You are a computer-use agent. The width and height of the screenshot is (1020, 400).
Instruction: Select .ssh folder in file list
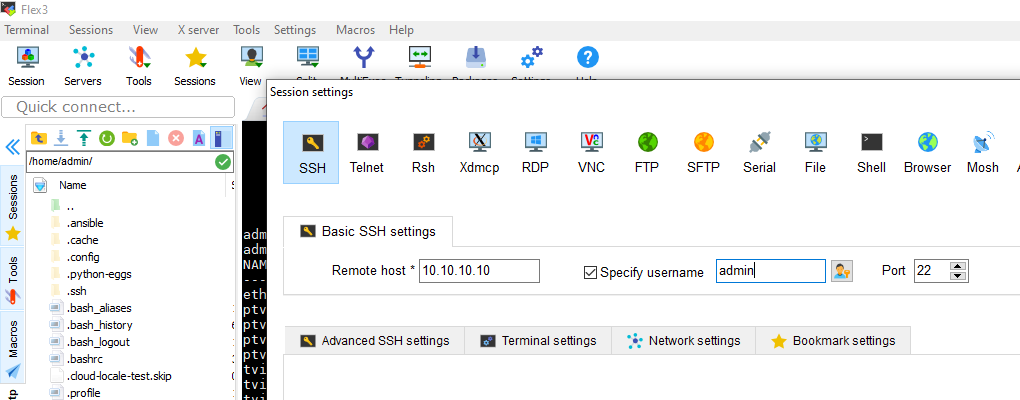coord(76,291)
